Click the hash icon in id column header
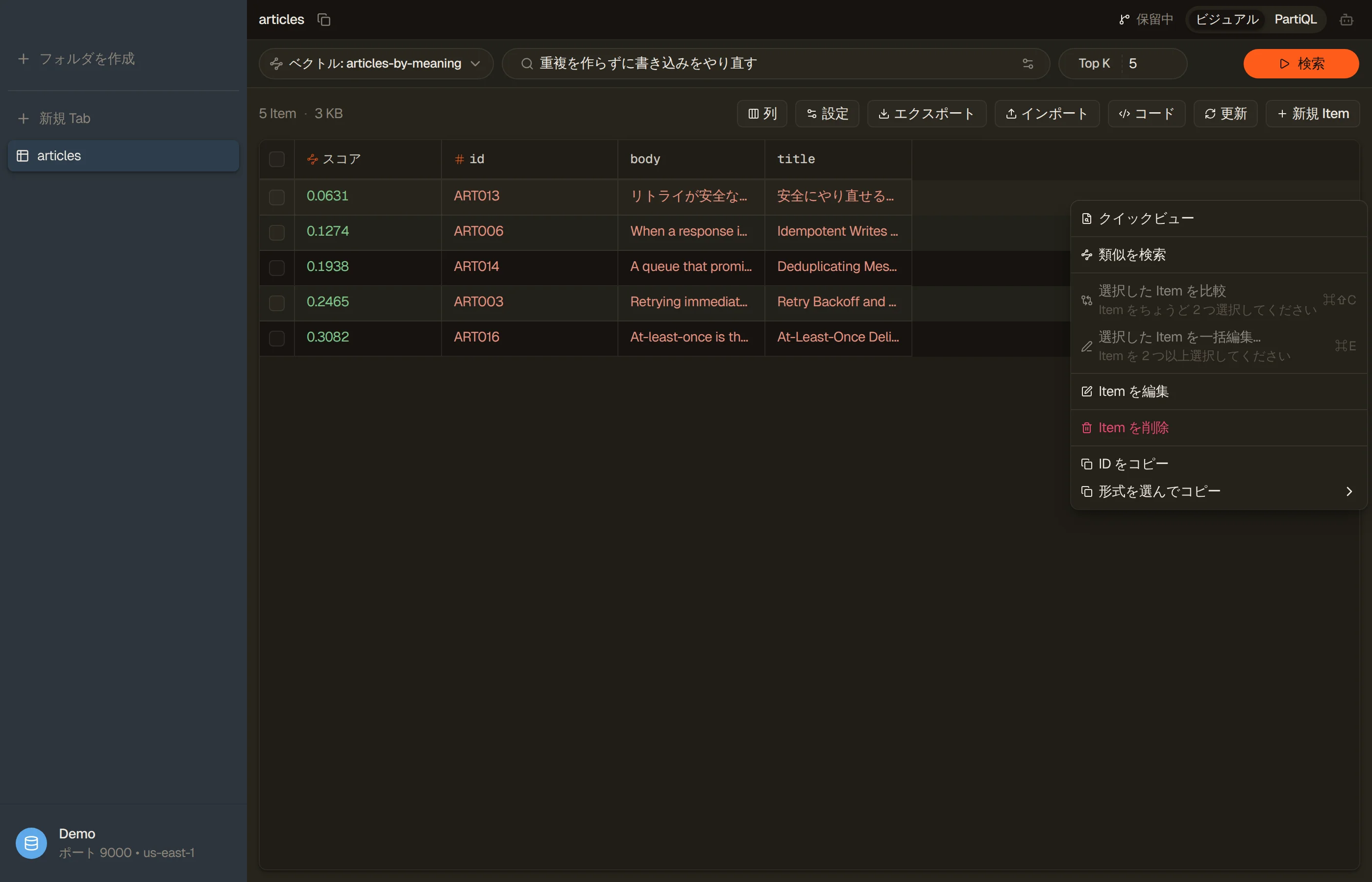 459,159
